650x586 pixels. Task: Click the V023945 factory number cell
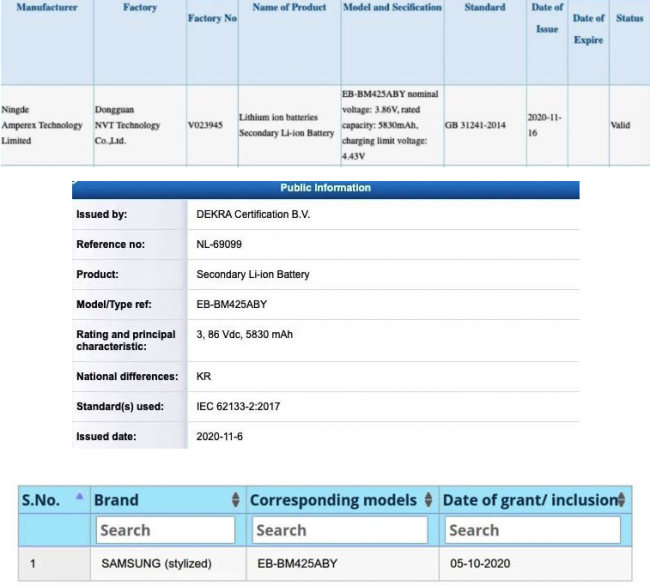pos(209,125)
